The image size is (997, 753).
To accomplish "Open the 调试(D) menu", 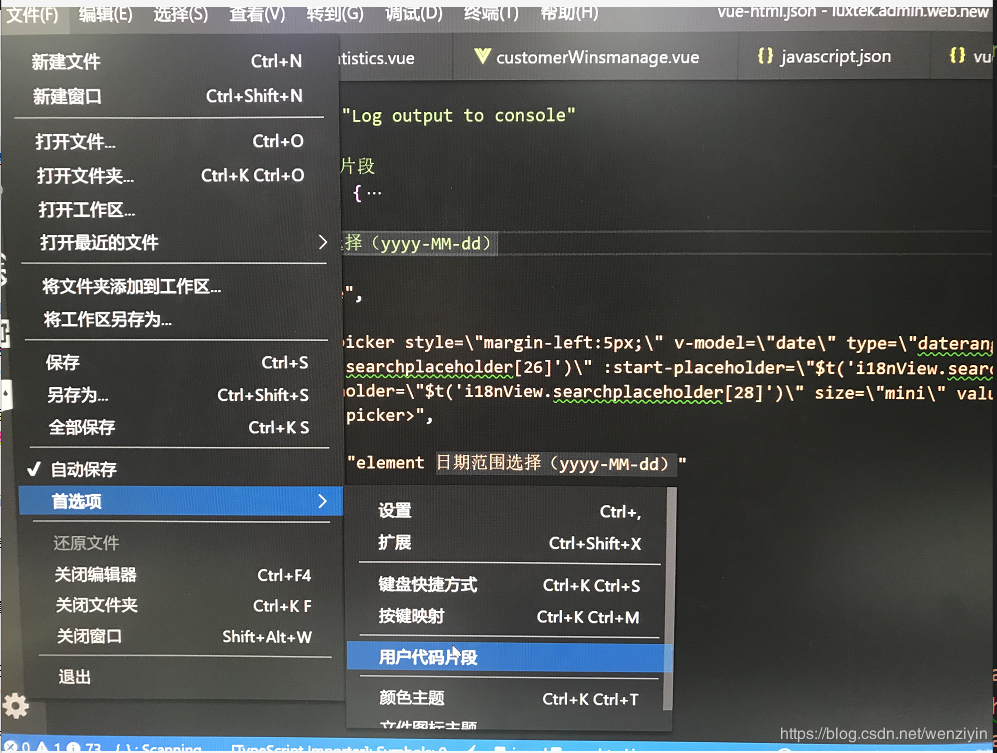I will 414,13.
